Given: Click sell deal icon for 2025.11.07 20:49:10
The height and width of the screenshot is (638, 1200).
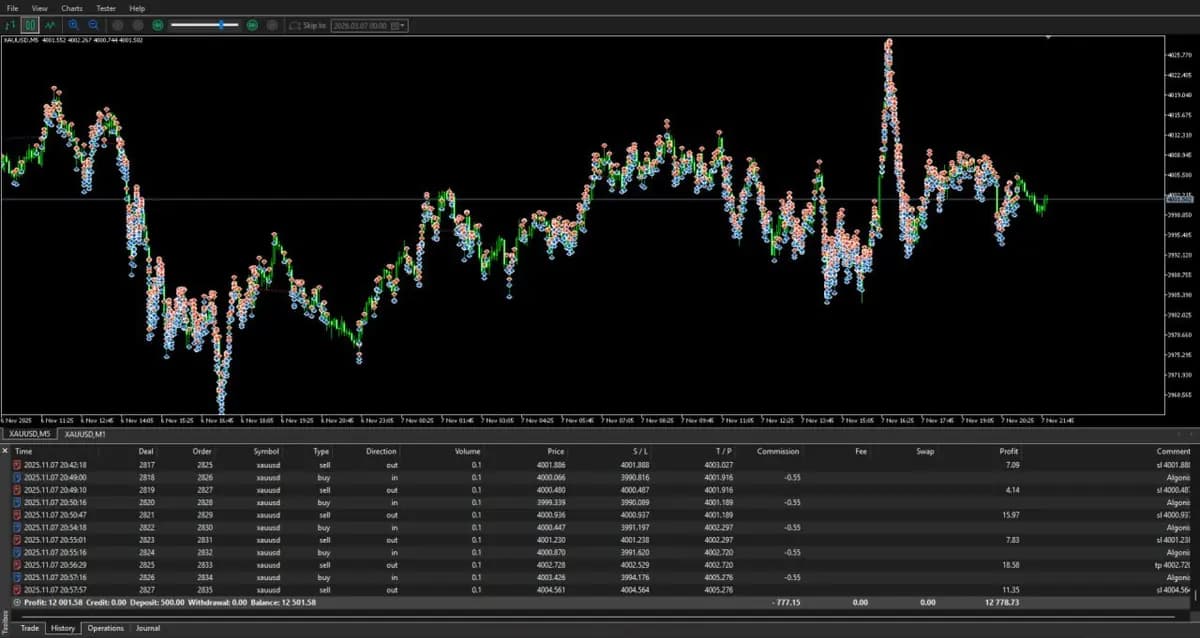Looking at the screenshot, I should pos(17,490).
